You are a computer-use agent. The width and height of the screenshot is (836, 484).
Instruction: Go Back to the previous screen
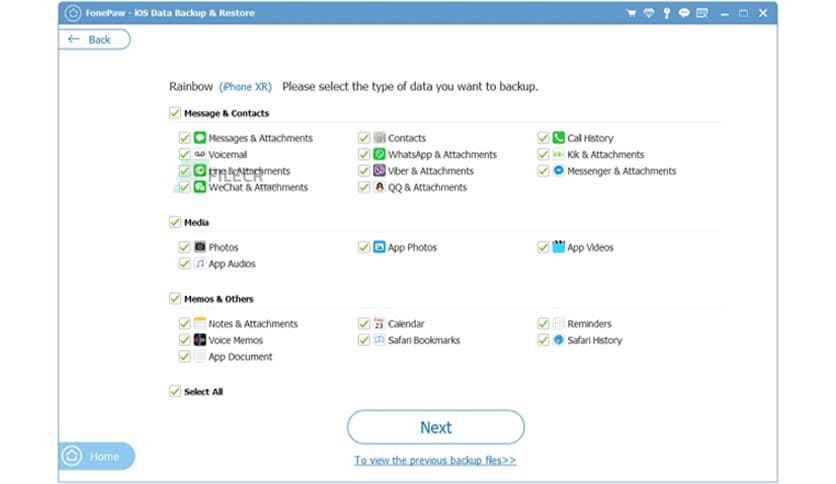pyautogui.click(x=94, y=39)
